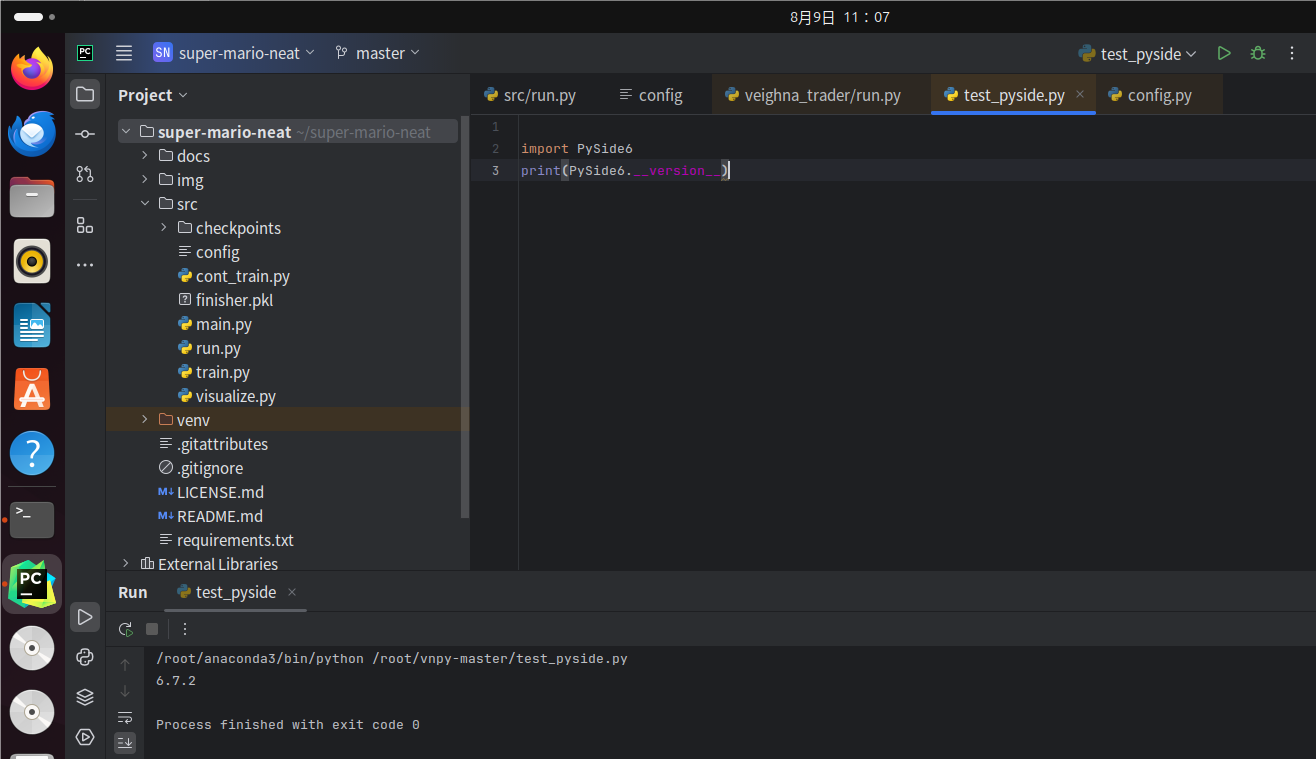The width and height of the screenshot is (1316, 759).
Task: Open the Run tool window icon
Action: 85,617
